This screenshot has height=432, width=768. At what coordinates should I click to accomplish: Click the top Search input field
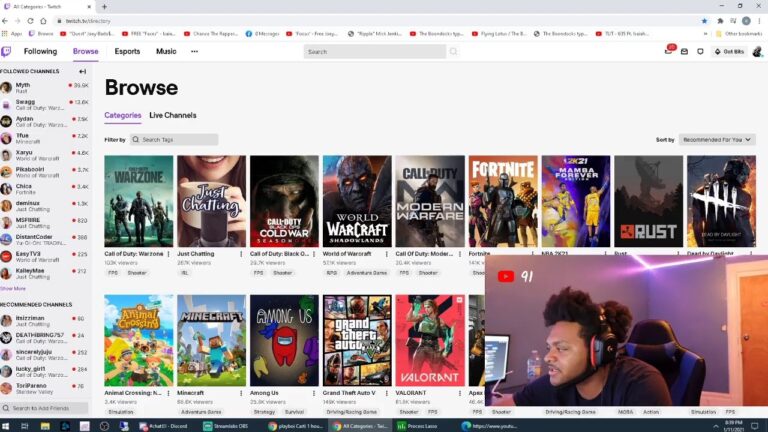(375, 51)
